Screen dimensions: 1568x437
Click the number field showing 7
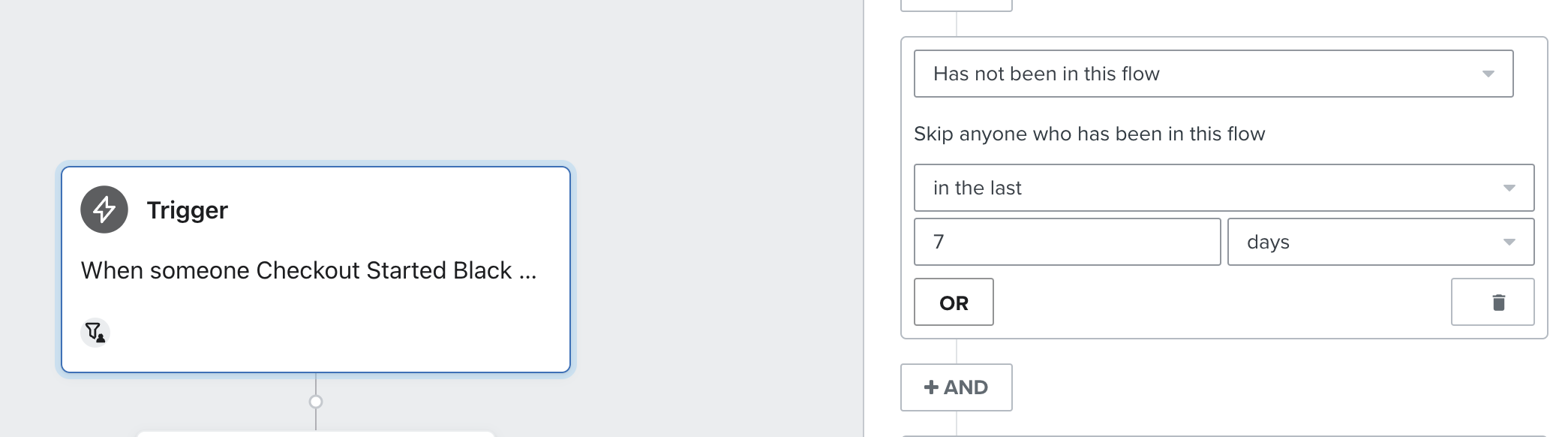point(1067,242)
